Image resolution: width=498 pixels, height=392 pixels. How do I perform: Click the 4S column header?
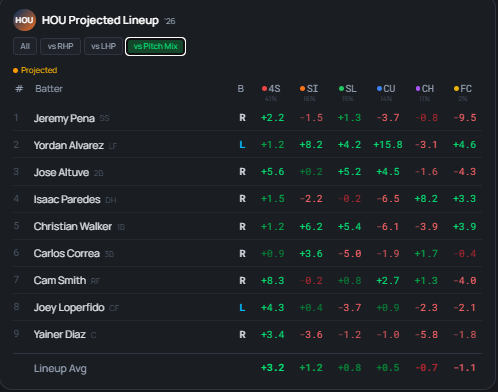pyautogui.click(x=271, y=89)
